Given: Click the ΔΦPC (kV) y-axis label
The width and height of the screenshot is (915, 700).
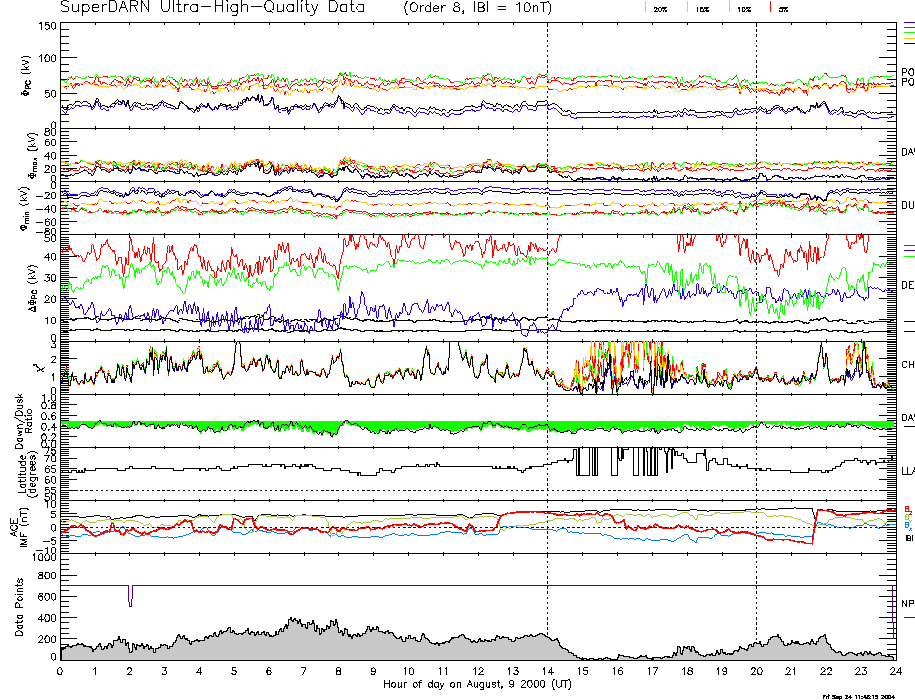Looking at the screenshot, I should 33,287.
